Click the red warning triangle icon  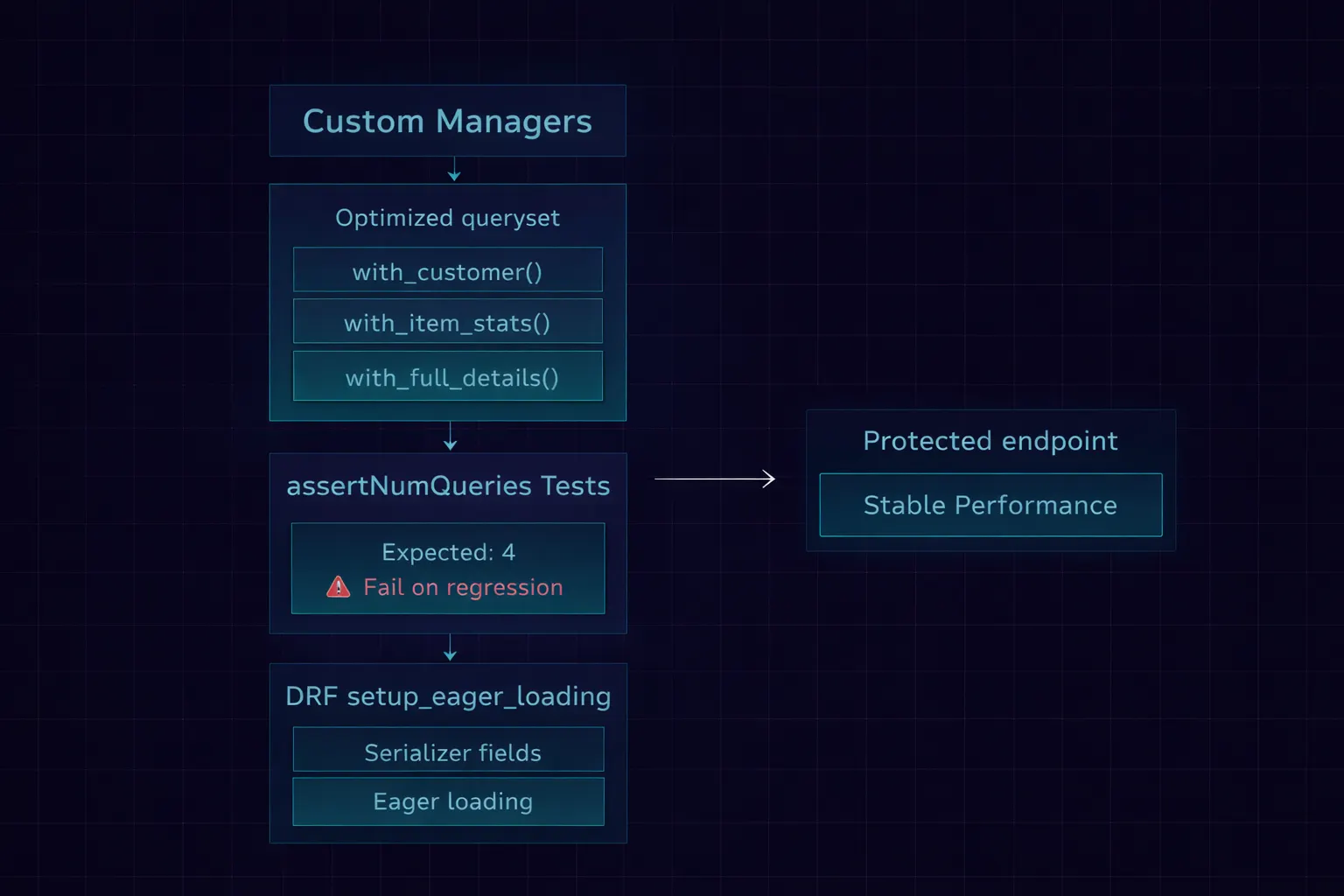click(338, 587)
